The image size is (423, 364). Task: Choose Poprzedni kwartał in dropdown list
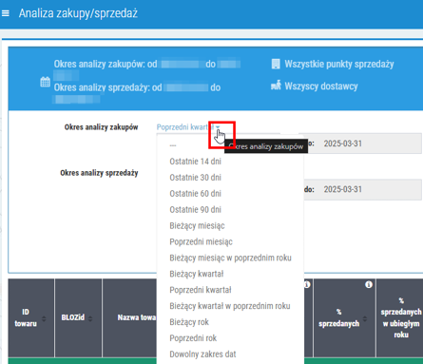(x=200, y=290)
